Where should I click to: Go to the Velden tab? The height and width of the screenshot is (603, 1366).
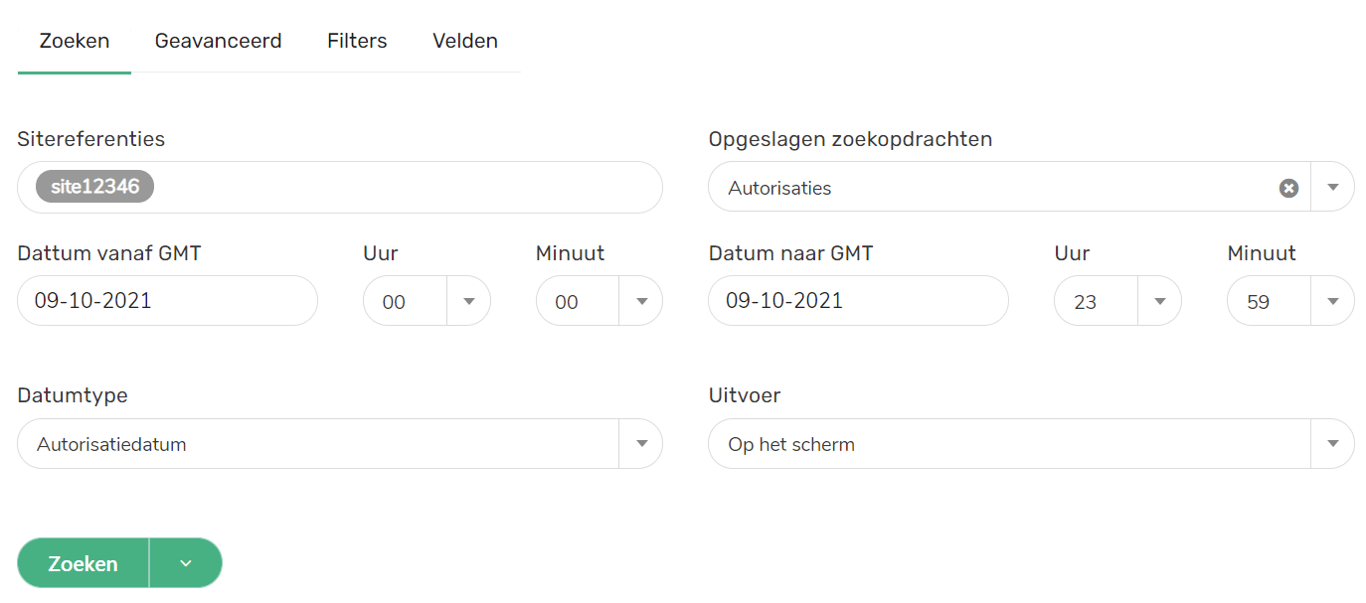point(465,41)
